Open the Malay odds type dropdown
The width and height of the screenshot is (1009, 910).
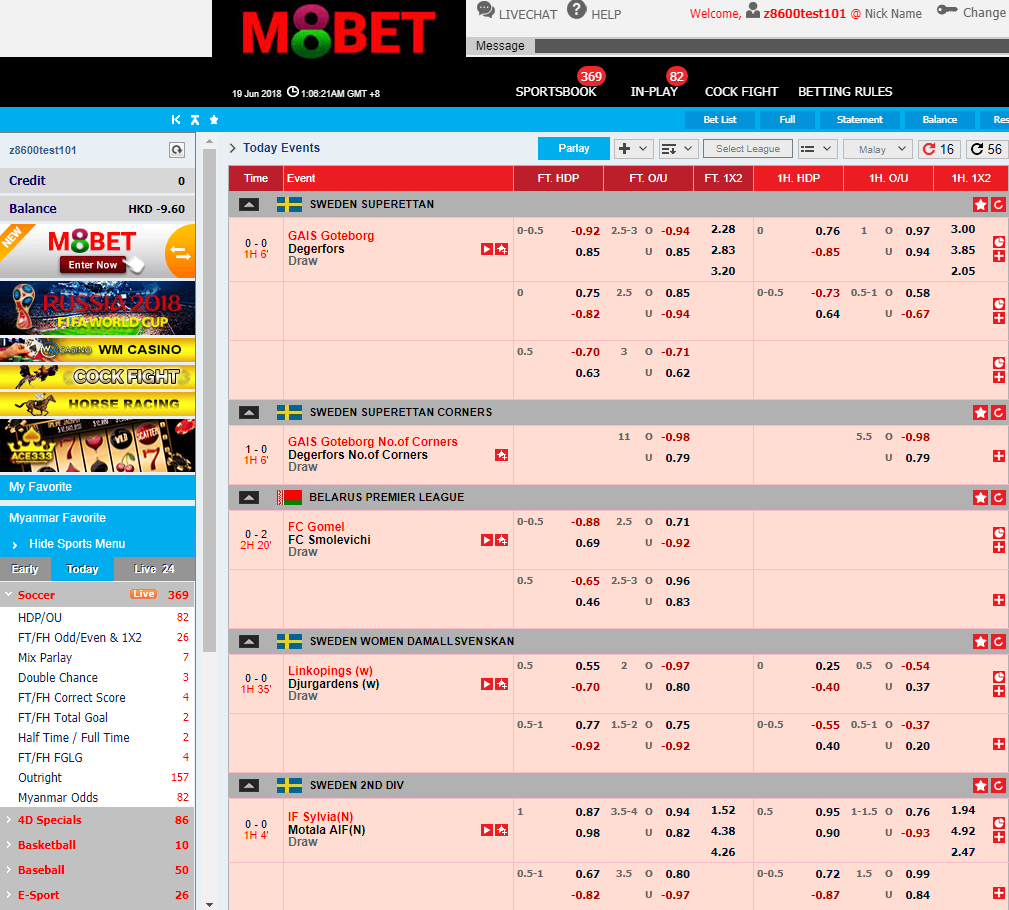point(878,149)
